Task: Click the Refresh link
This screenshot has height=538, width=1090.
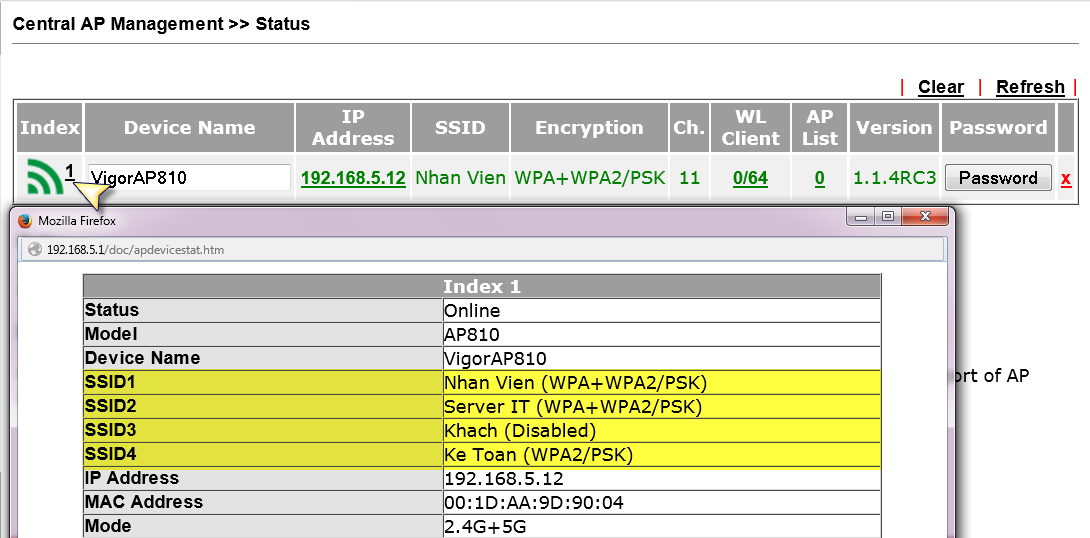Action: click(1030, 87)
